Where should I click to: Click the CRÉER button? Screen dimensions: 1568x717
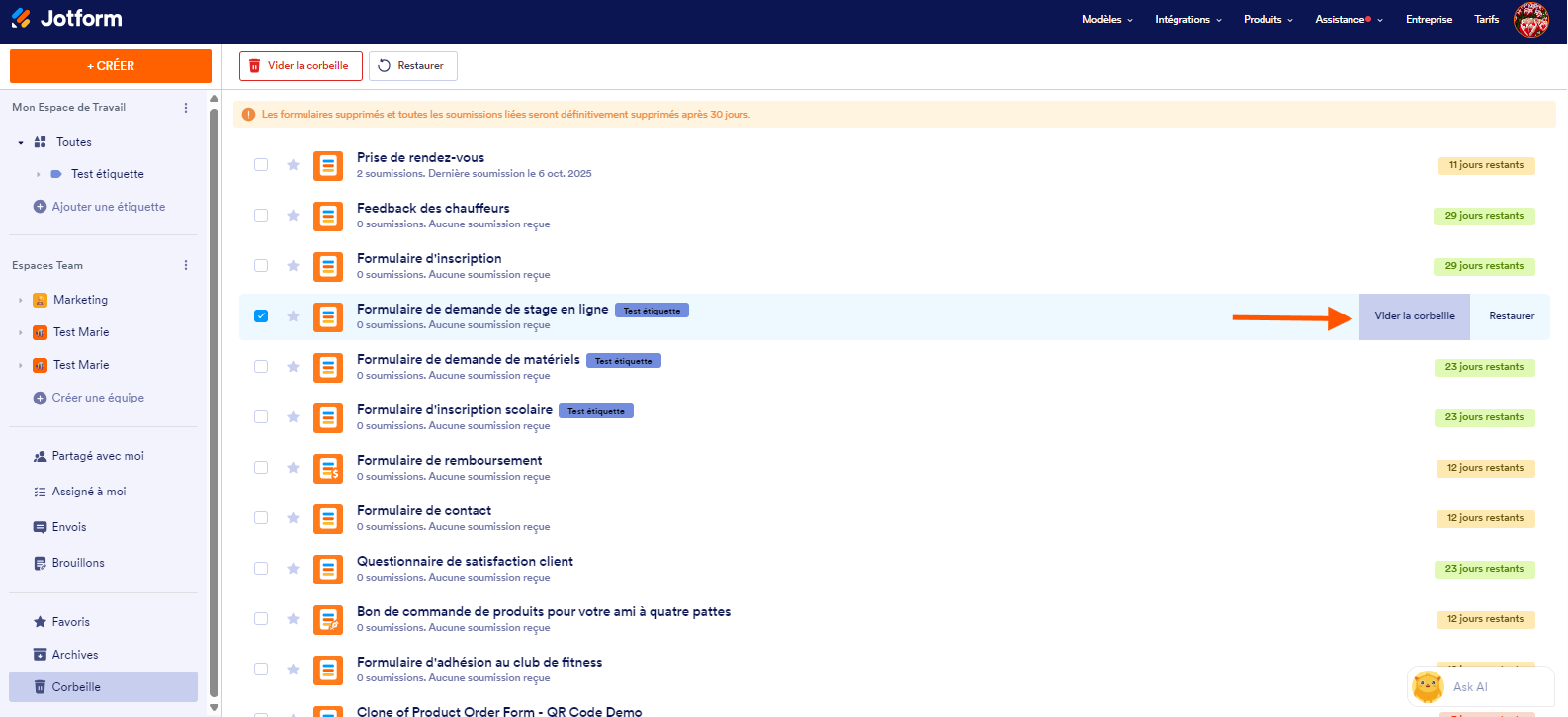tap(111, 66)
